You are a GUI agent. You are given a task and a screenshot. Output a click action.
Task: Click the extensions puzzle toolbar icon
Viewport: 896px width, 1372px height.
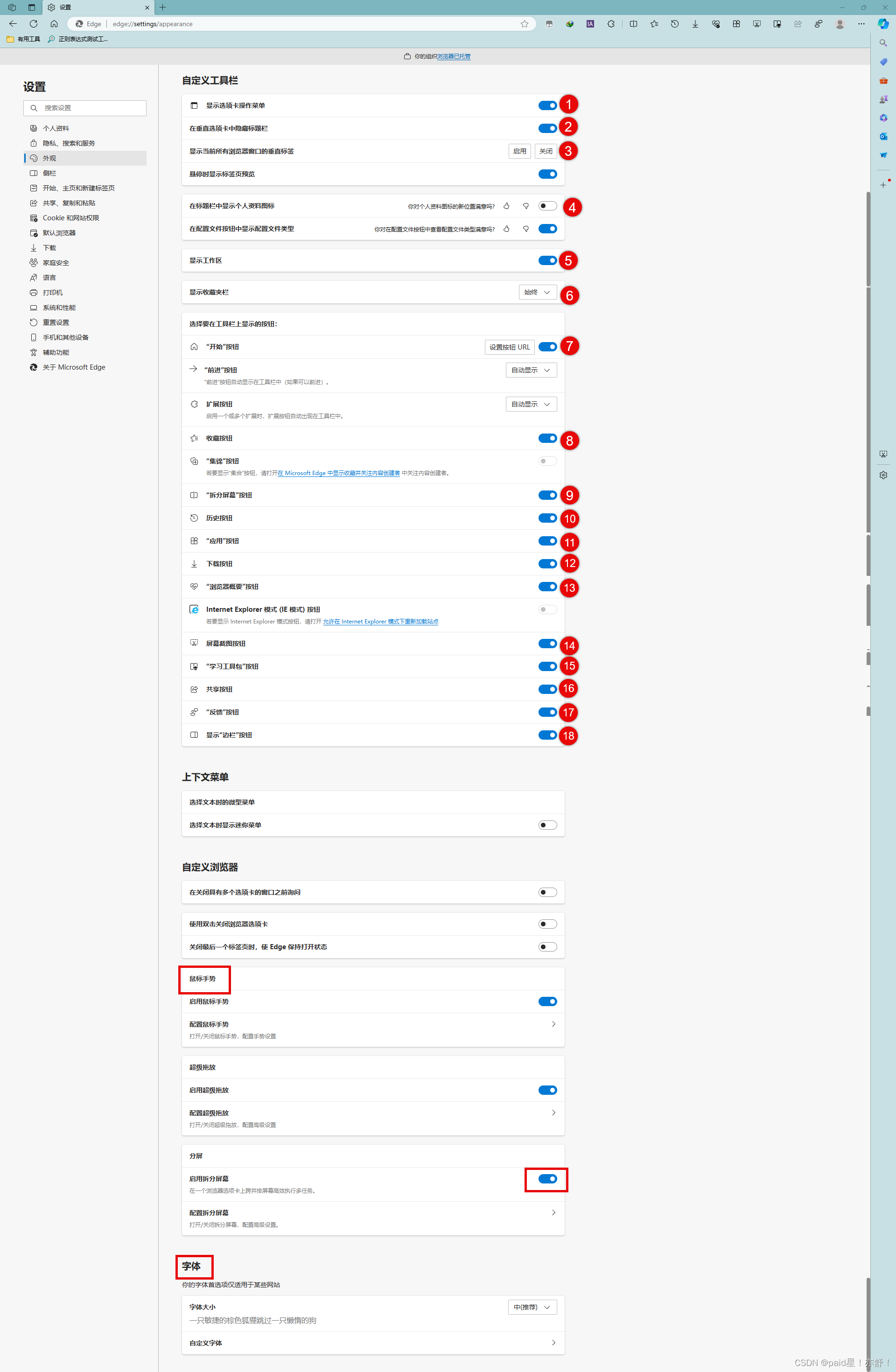coord(610,24)
